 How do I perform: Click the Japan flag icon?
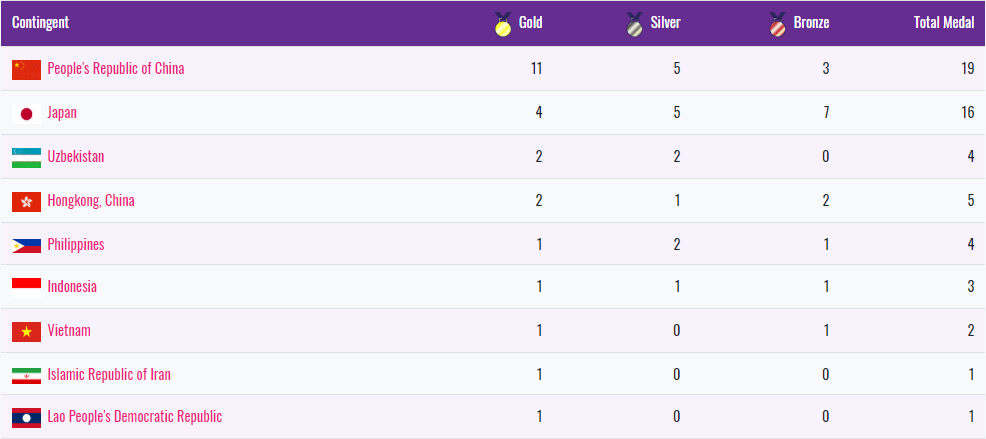[x=27, y=113]
